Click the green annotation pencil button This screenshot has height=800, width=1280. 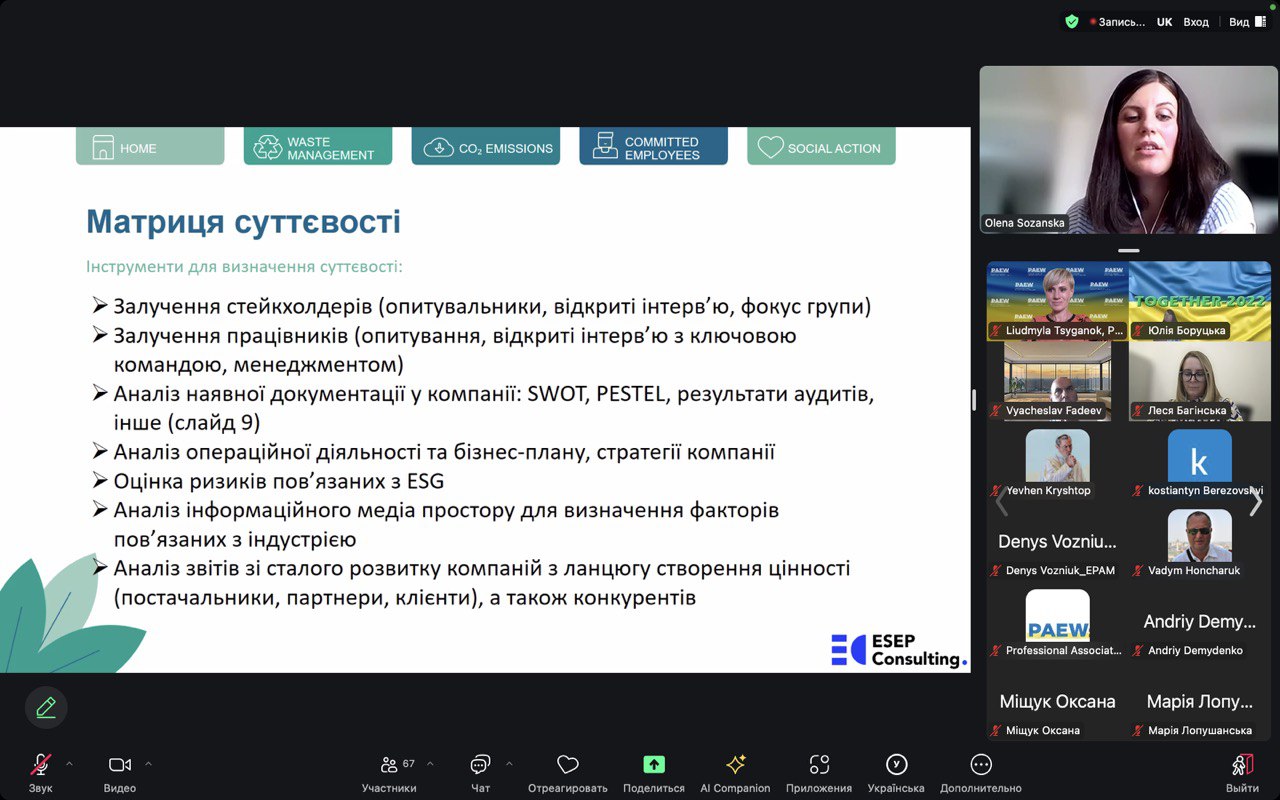[46, 708]
